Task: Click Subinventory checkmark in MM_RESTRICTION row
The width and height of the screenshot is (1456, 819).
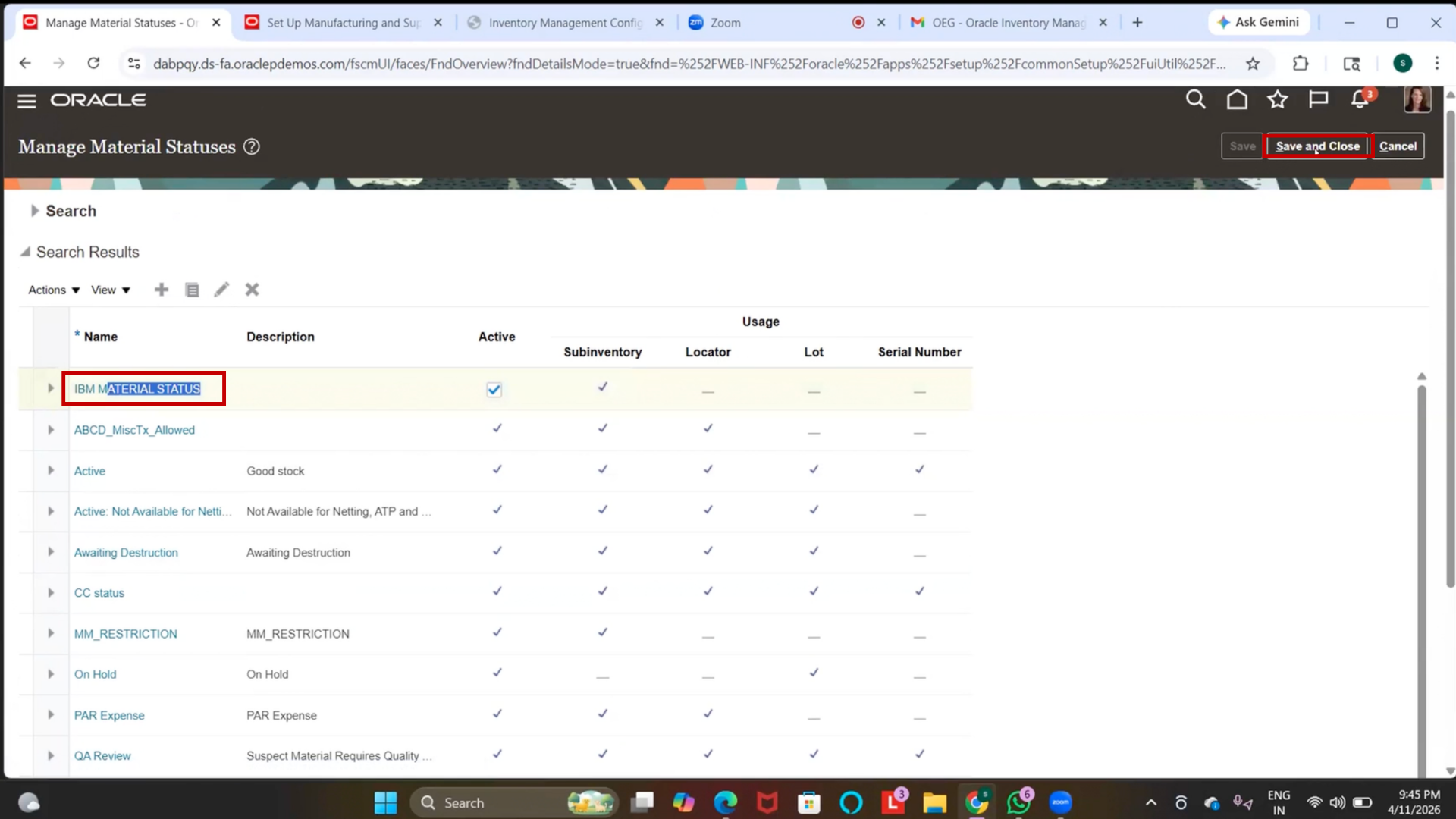Action: click(x=603, y=632)
